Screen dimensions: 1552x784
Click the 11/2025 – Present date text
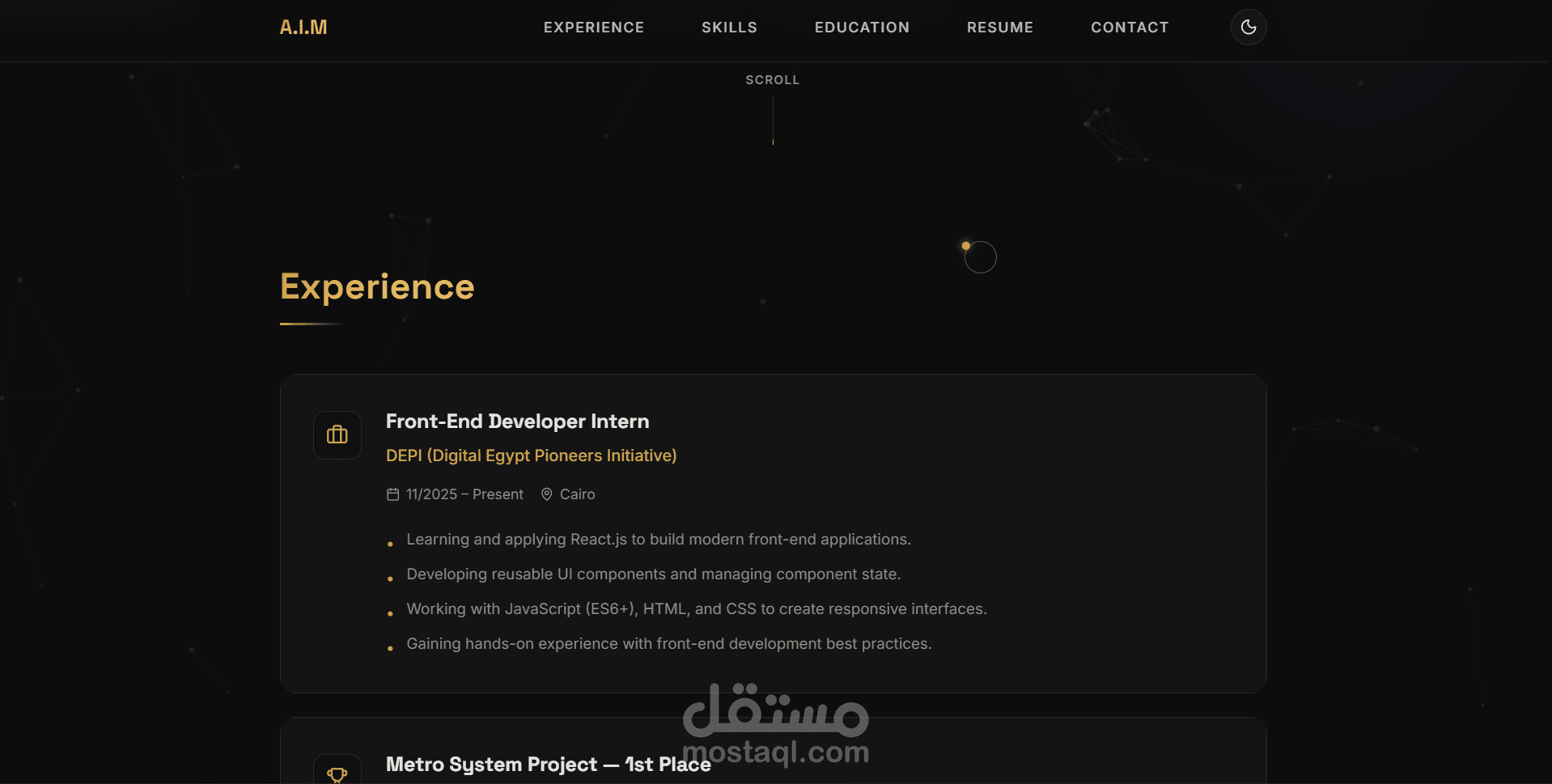coord(464,494)
